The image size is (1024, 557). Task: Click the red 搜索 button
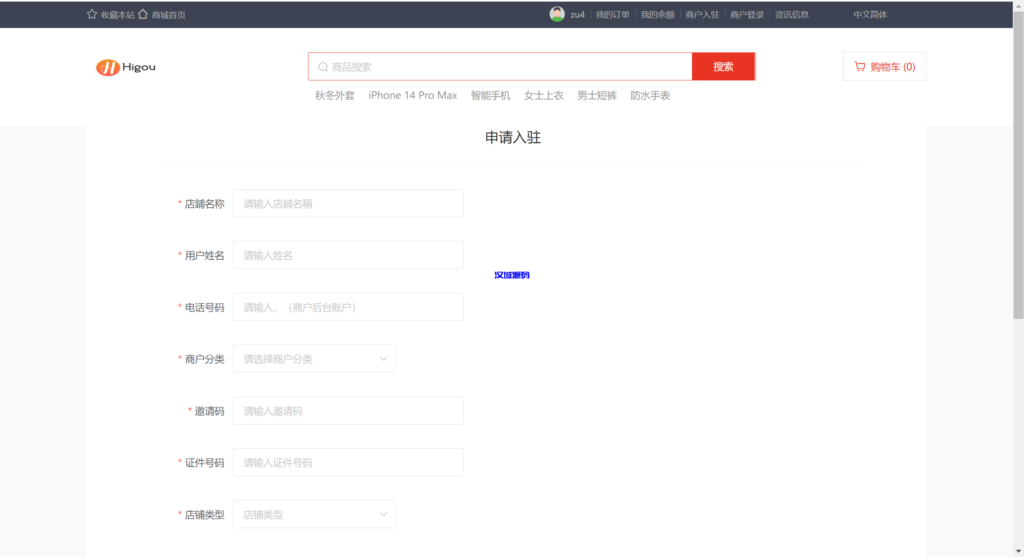pyautogui.click(x=724, y=67)
